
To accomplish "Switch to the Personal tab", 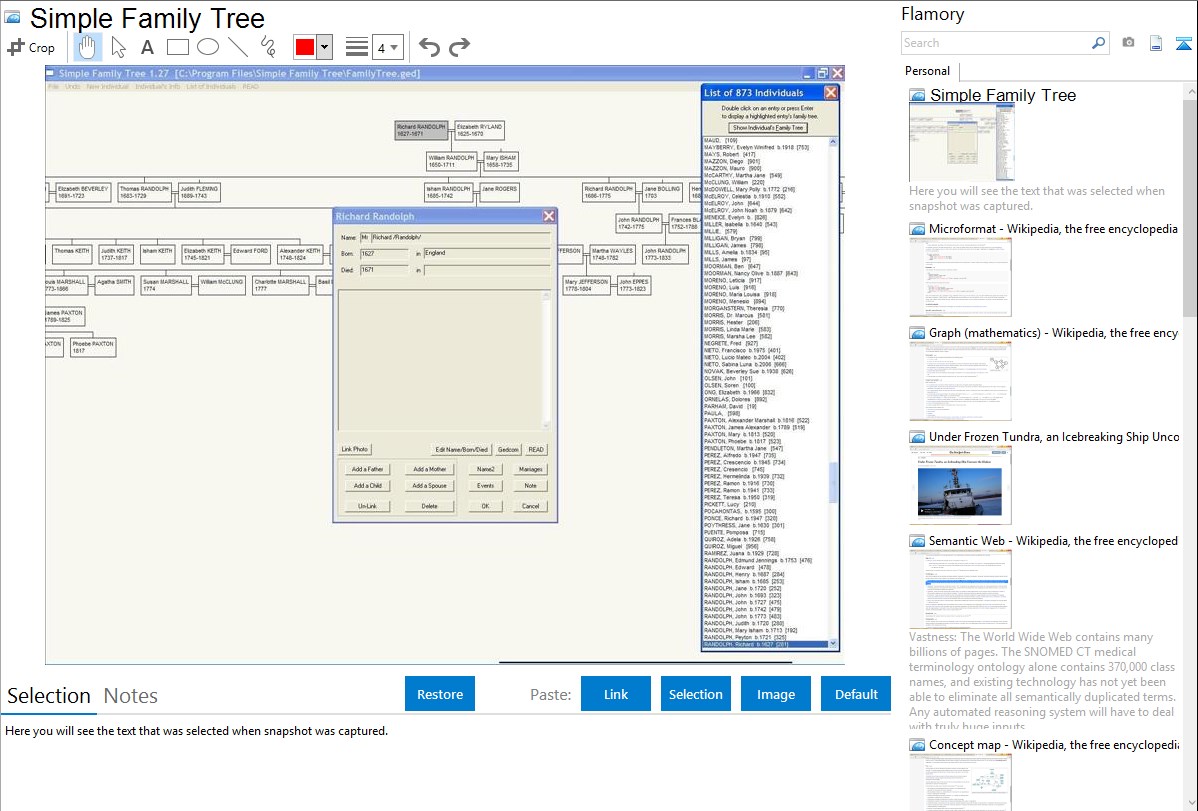I will tap(928, 71).
